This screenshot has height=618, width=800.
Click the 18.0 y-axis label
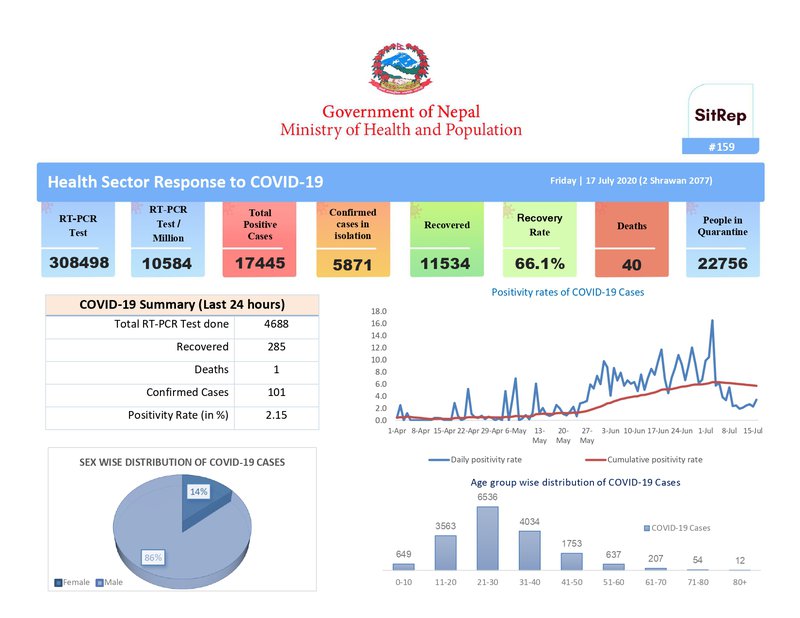point(379,311)
